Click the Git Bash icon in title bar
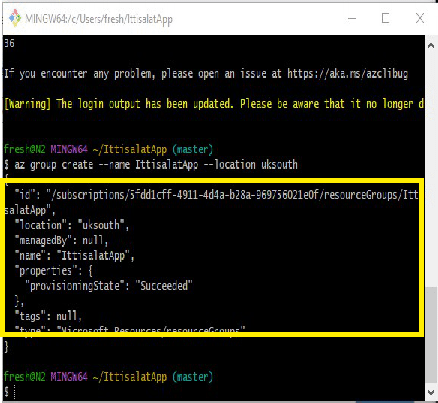The image size is (438, 403). [15, 18]
